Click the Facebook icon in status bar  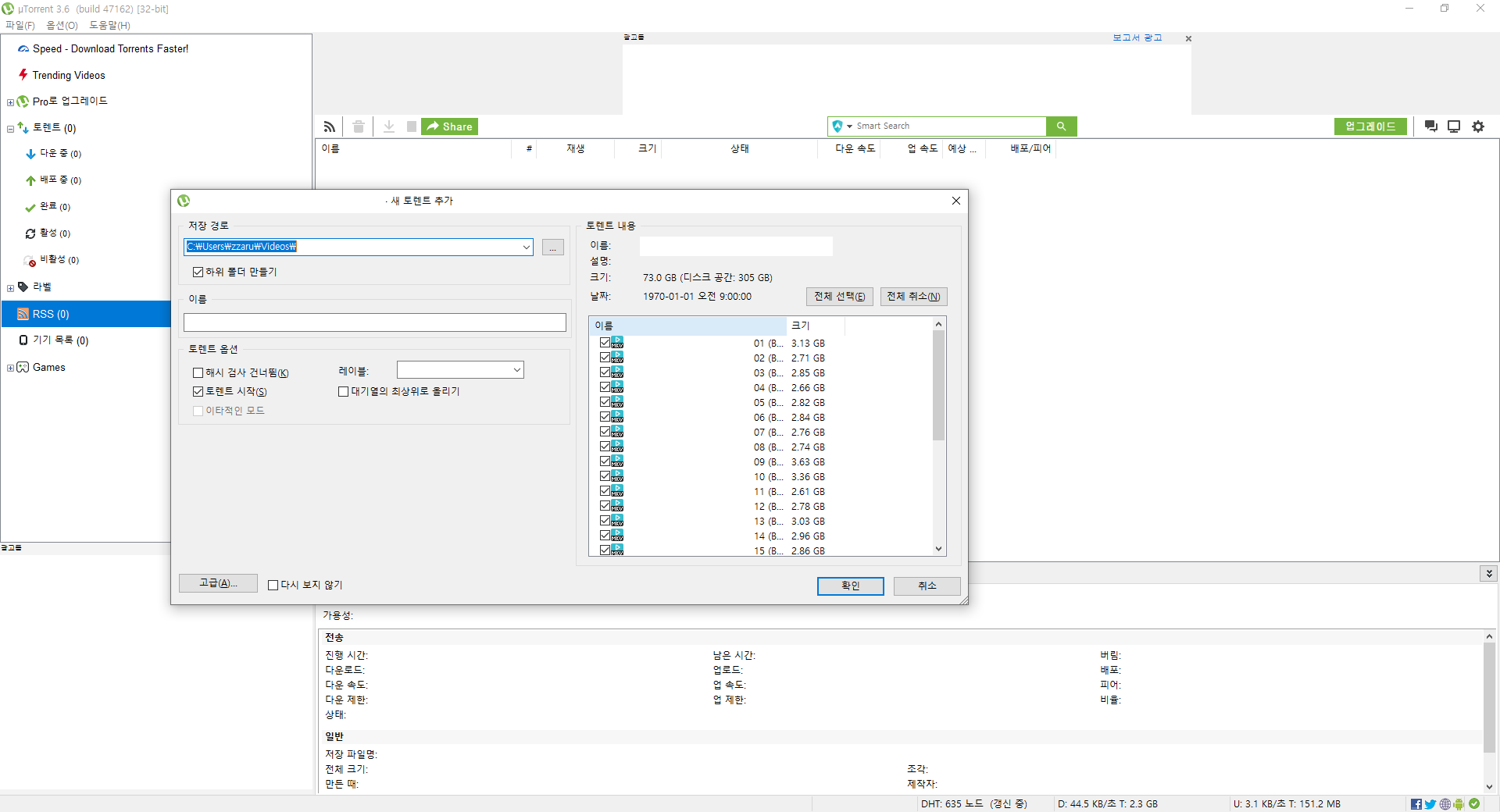point(1416,804)
